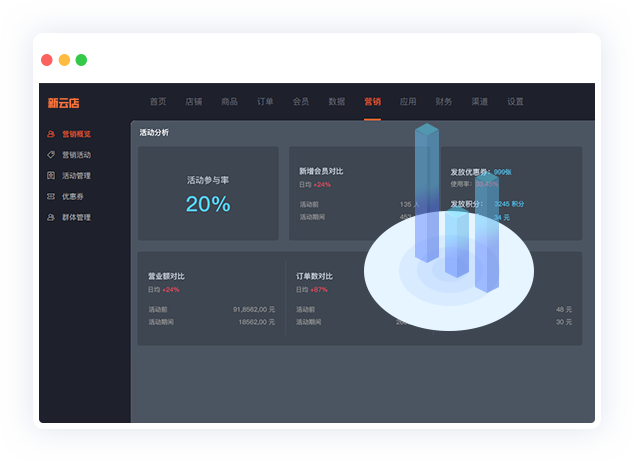Click the 群体管理 group icon

click(51, 218)
